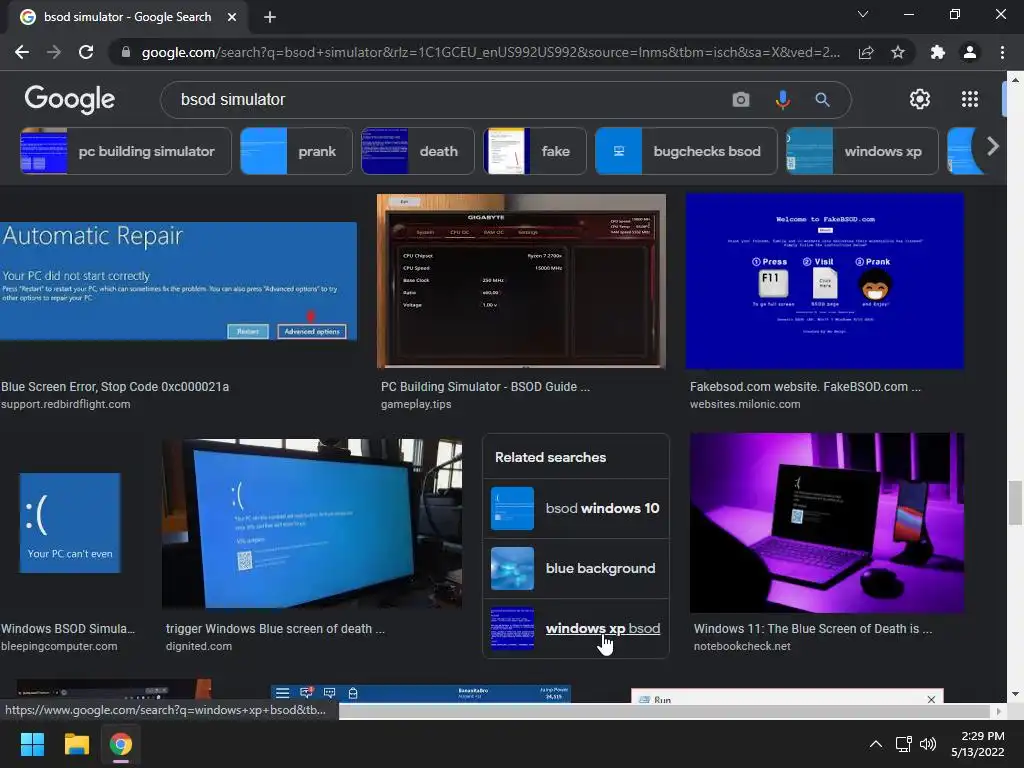Click dignited.com source text
1024x768 pixels.
[199, 646]
